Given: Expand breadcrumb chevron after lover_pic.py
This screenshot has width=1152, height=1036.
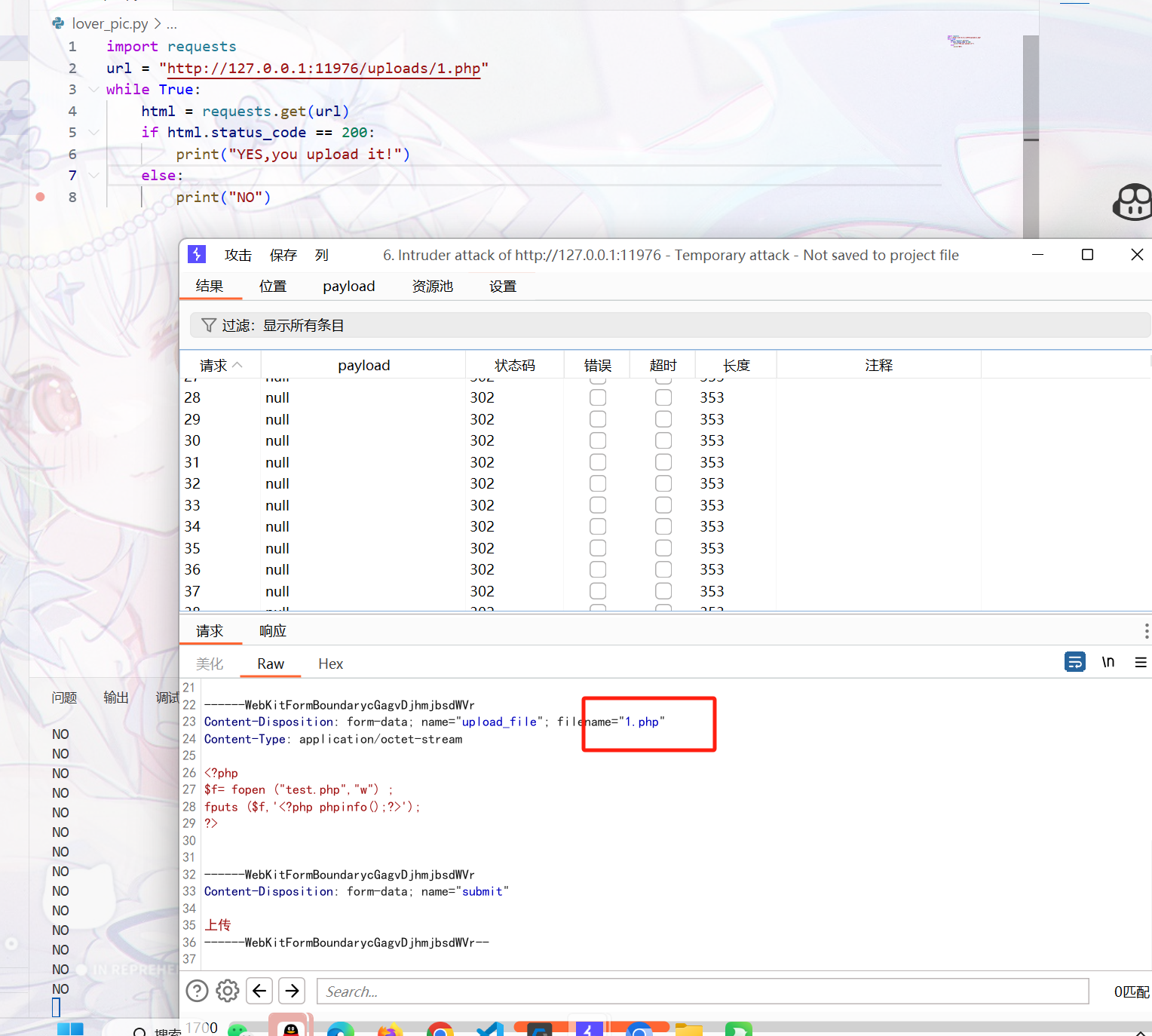Looking at the screenshot, I should (158, 23).
